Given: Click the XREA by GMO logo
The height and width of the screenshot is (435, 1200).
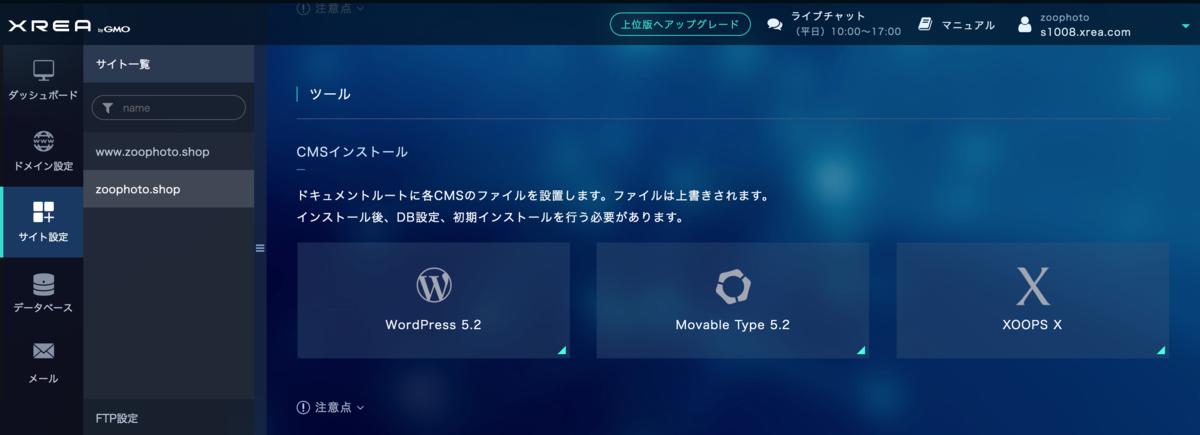Looking at the screenshot, I should 69,26.
